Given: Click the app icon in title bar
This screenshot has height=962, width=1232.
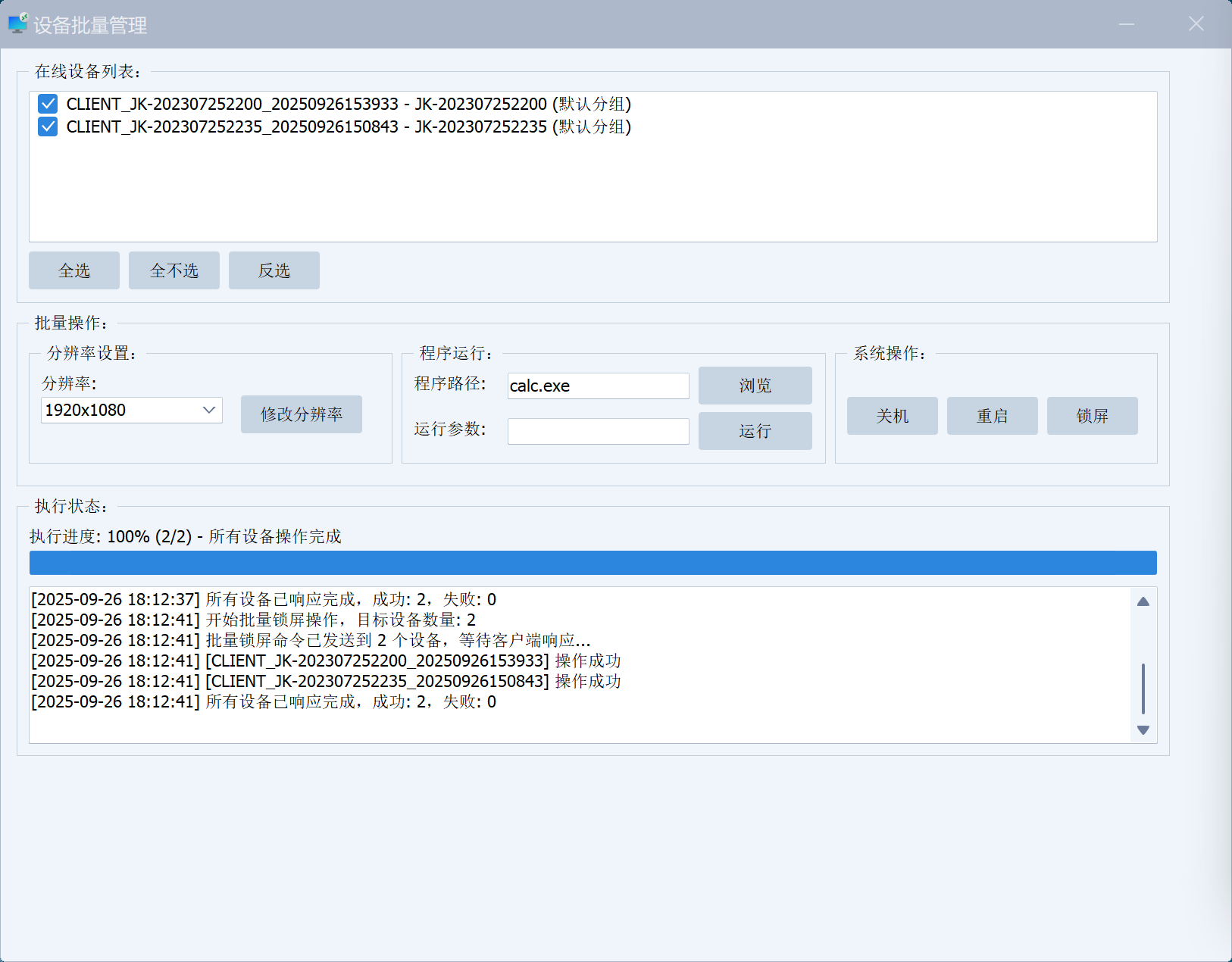Looking at the screenshot, I should tap(17, 23).
